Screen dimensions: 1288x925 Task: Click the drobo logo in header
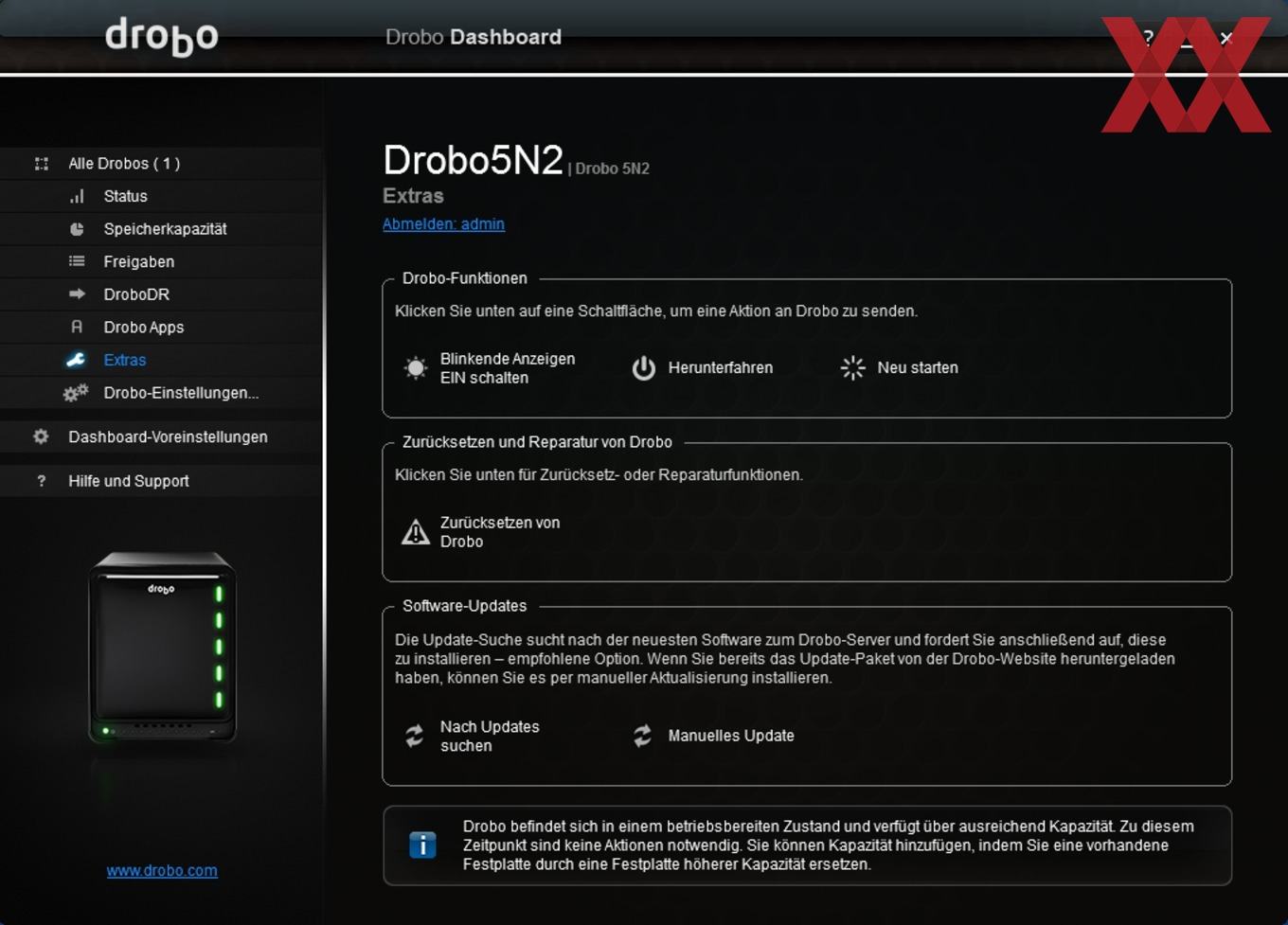click(x=161, y=37)
